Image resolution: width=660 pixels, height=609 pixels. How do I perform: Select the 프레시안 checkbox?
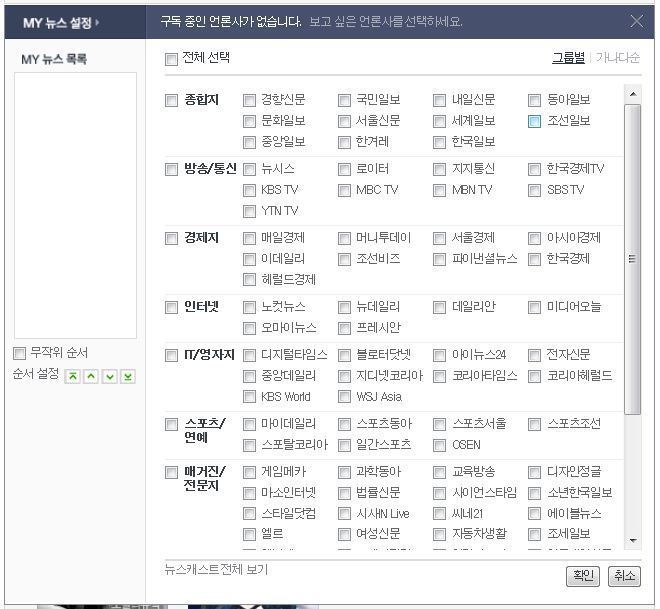coord(345,329)
